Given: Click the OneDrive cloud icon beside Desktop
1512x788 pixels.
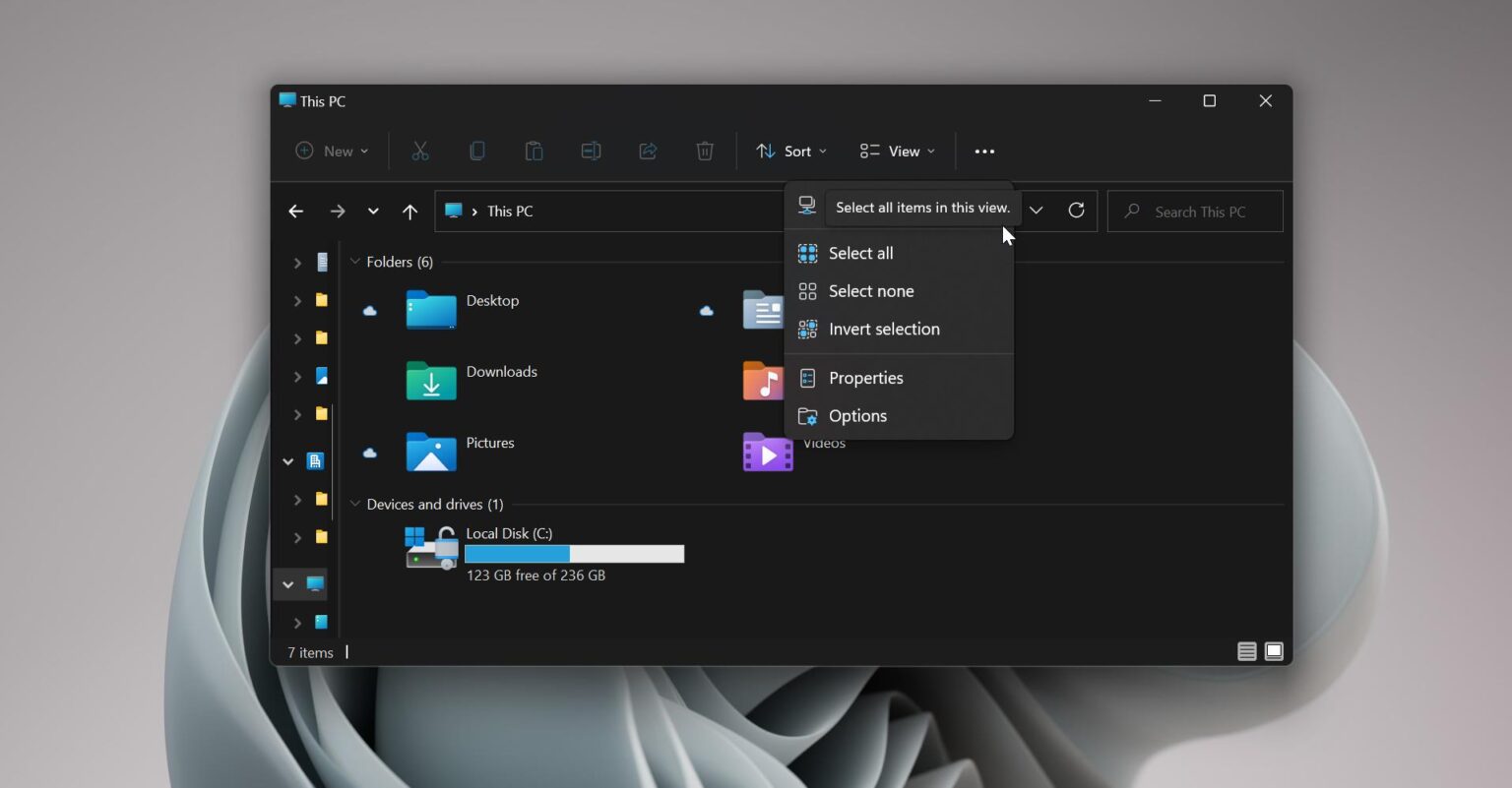Looking at the screenshot, I should tap(370, 311).
